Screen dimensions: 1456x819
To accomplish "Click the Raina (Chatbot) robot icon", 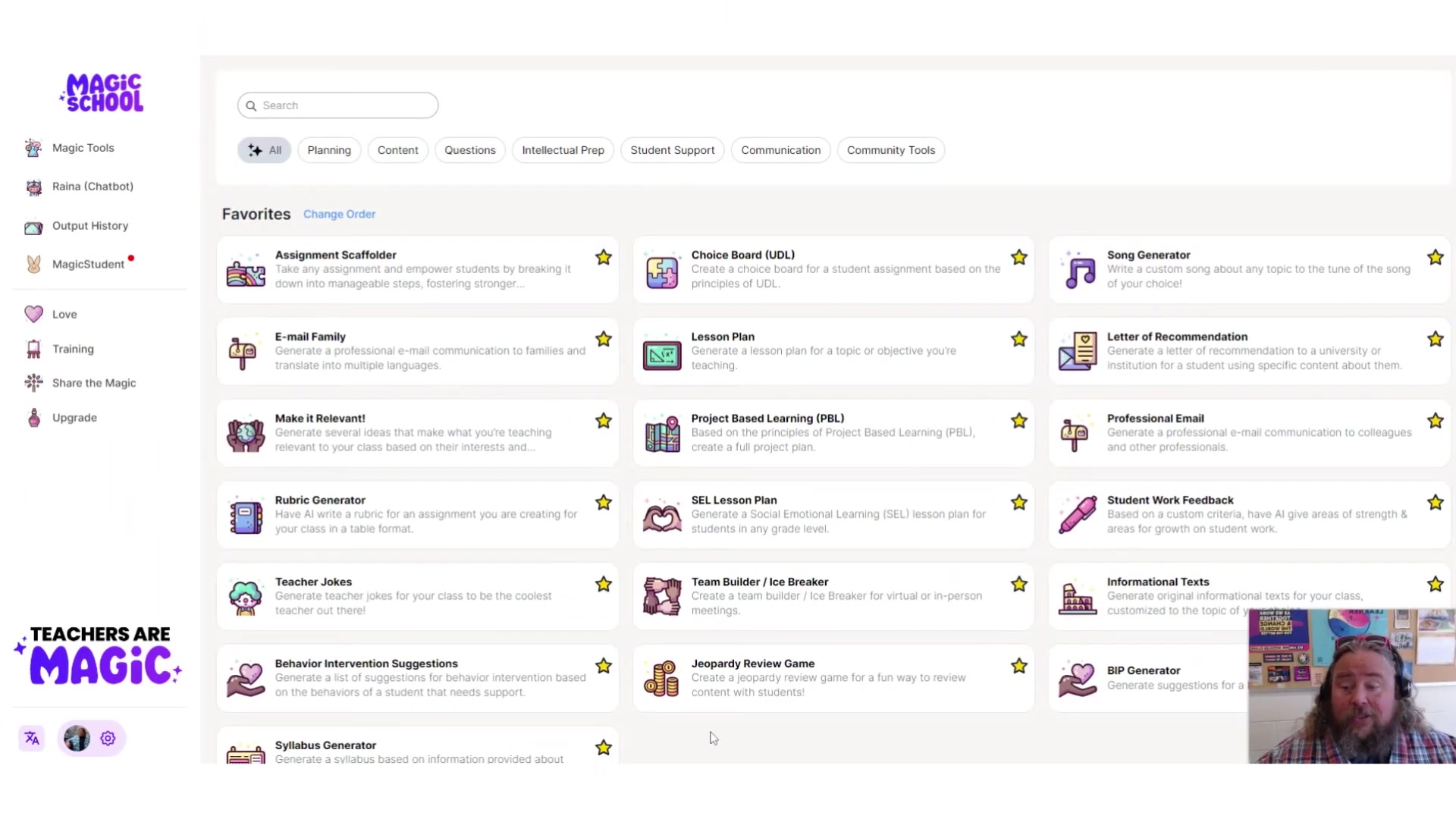I will tap(33, 187).
